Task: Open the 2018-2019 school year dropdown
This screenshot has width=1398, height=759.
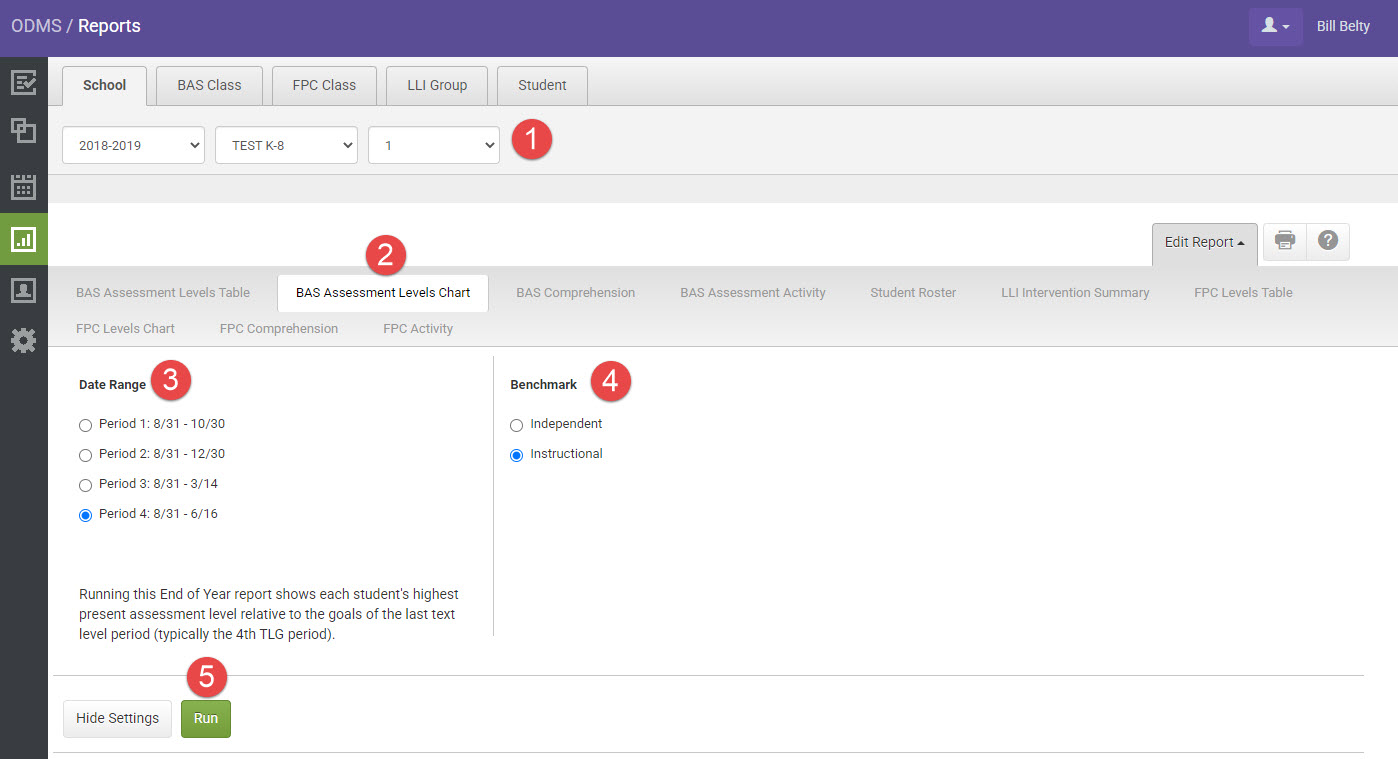Action: (x=133, y=144)
